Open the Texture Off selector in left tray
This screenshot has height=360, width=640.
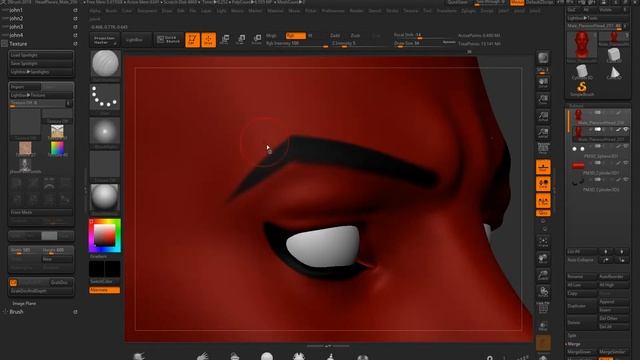click(x=105, y=165)
